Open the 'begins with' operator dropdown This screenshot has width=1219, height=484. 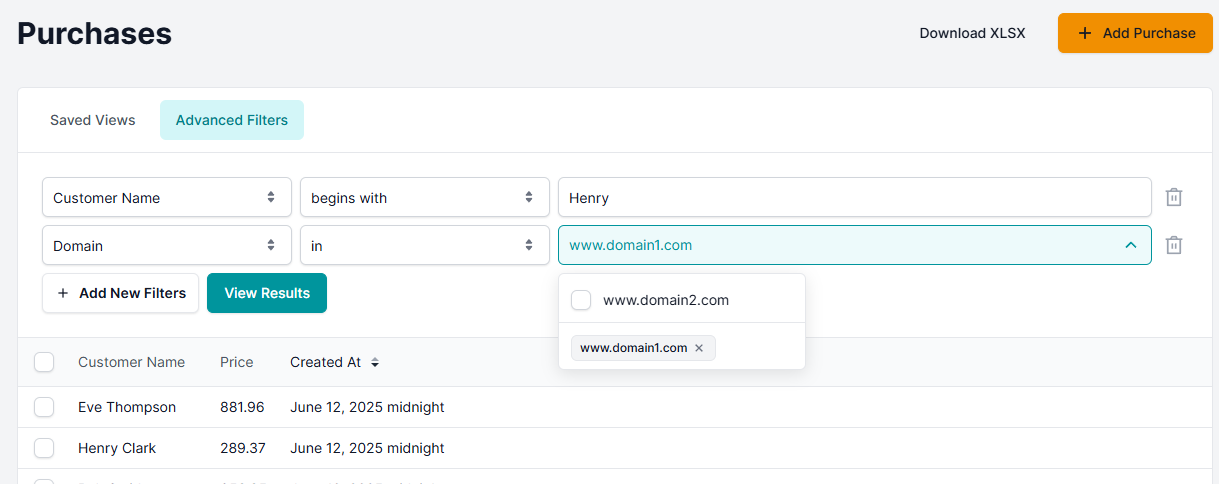425,197
